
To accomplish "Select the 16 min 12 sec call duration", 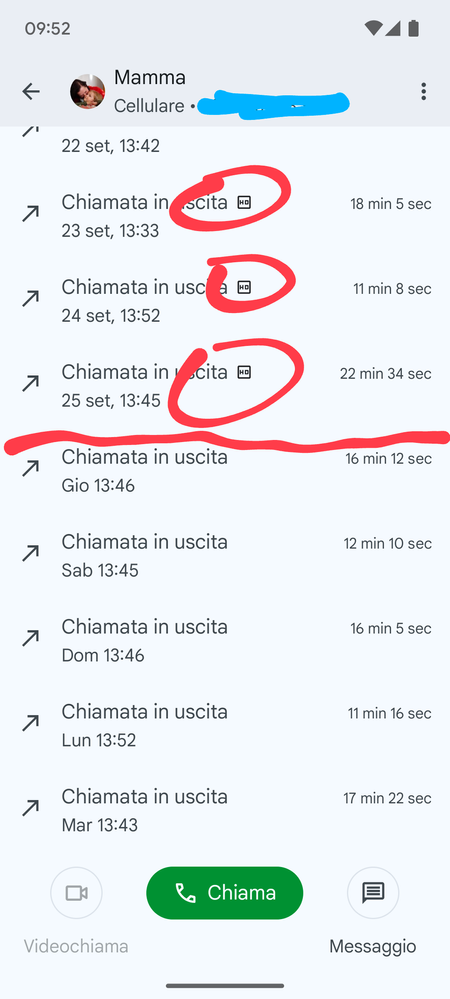I will point(388,459).
